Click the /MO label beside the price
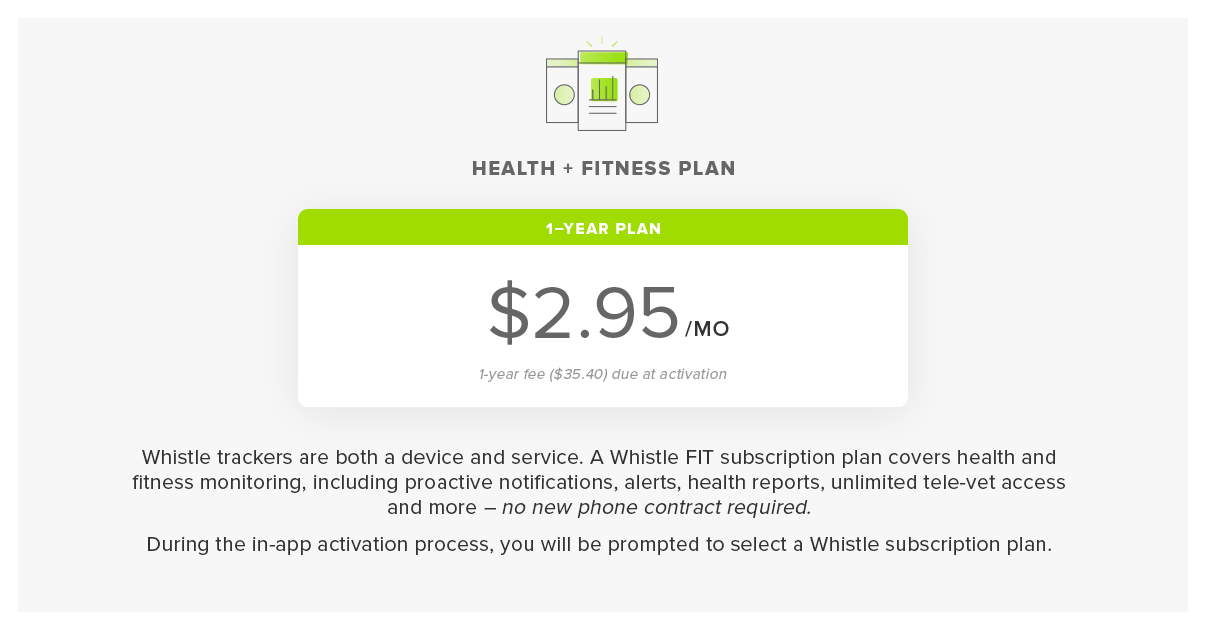Screen dimensions: 1206x628 click(x=707, y=329)
